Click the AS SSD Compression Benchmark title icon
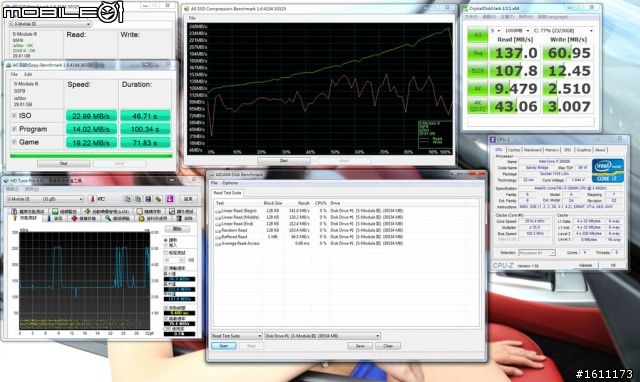Image resolution: width=640 pixels, height=382 pixels. [x=186, y=9]
